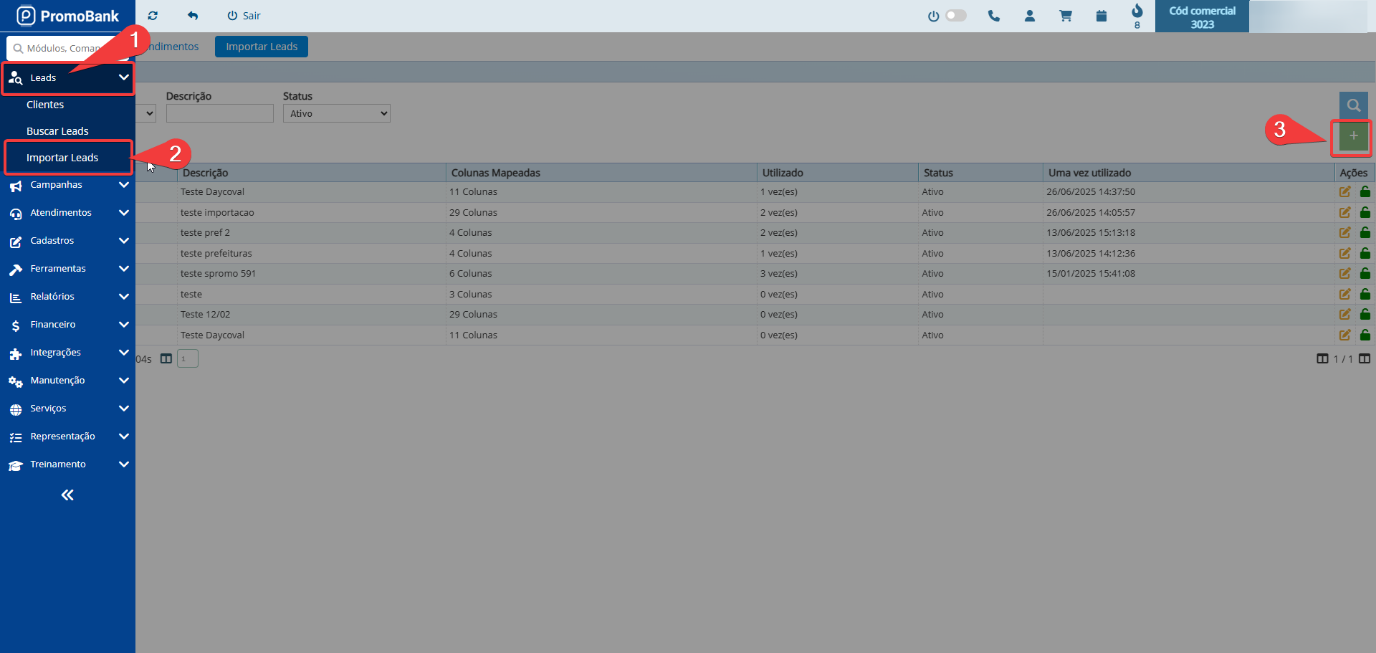Click the refresh icon in top bar
This screenshot has width=1376, height=653.
[x=153, y=16]
